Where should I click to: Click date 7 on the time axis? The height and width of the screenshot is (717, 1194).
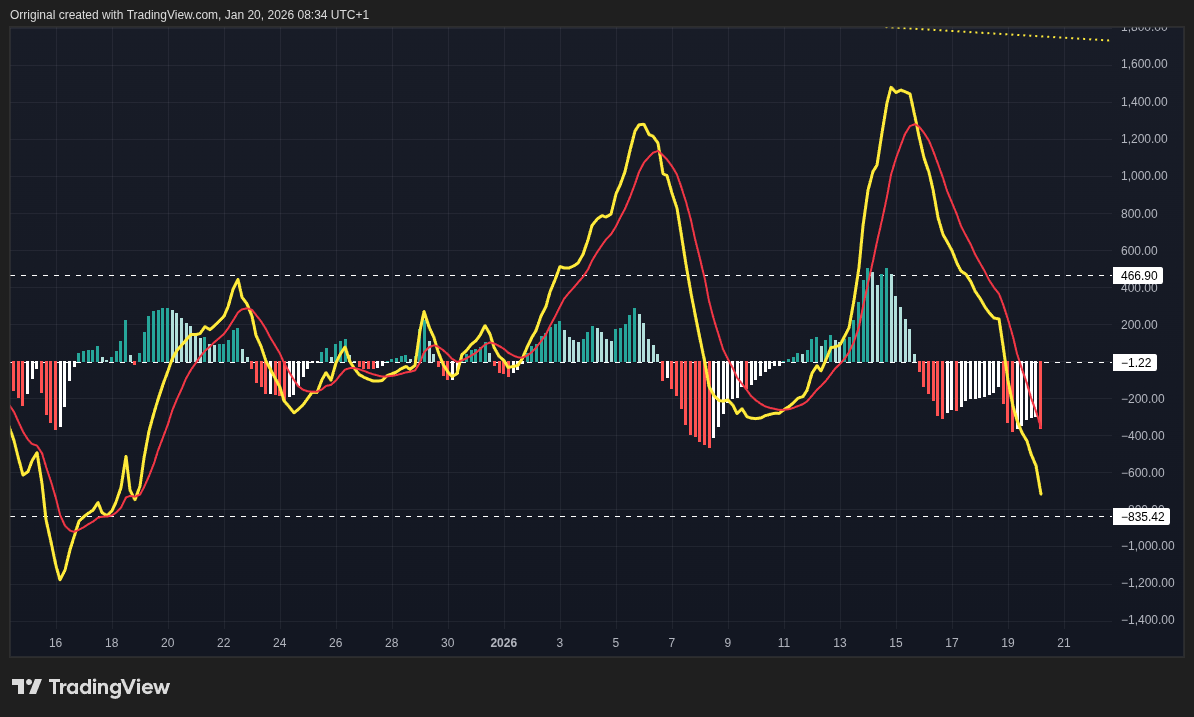pyautogui.click(x=672, y=643)
